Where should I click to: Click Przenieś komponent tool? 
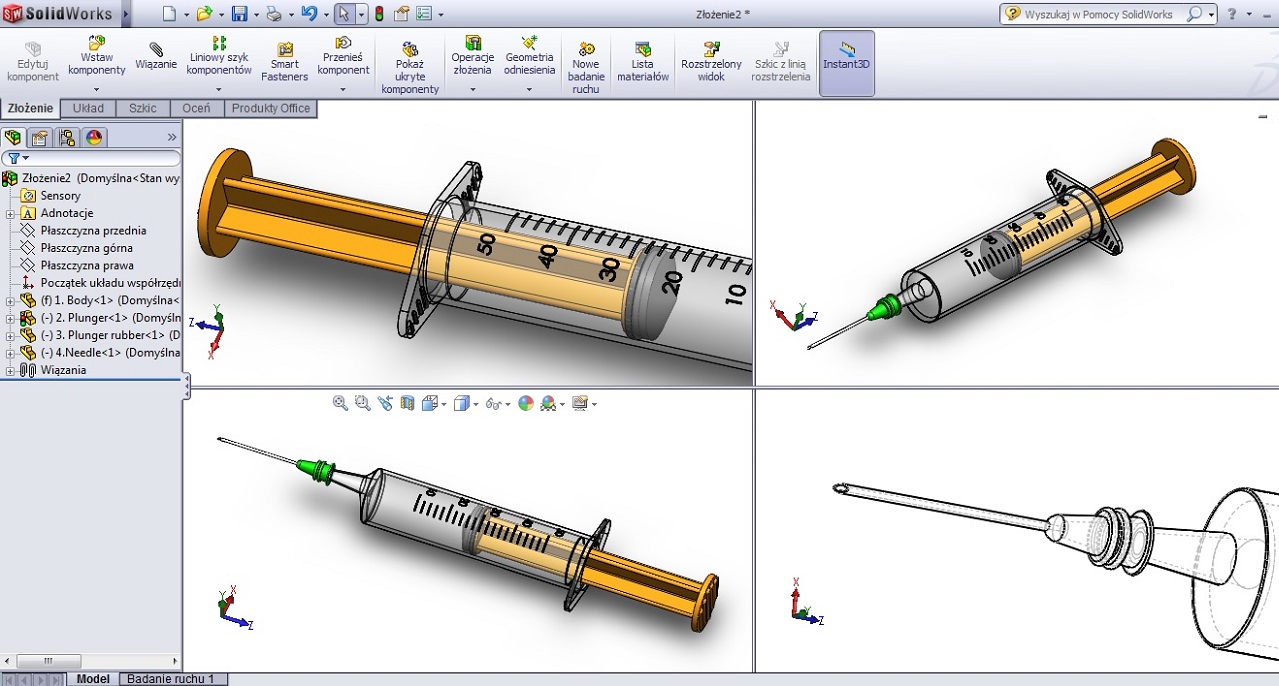coord(343,57)
